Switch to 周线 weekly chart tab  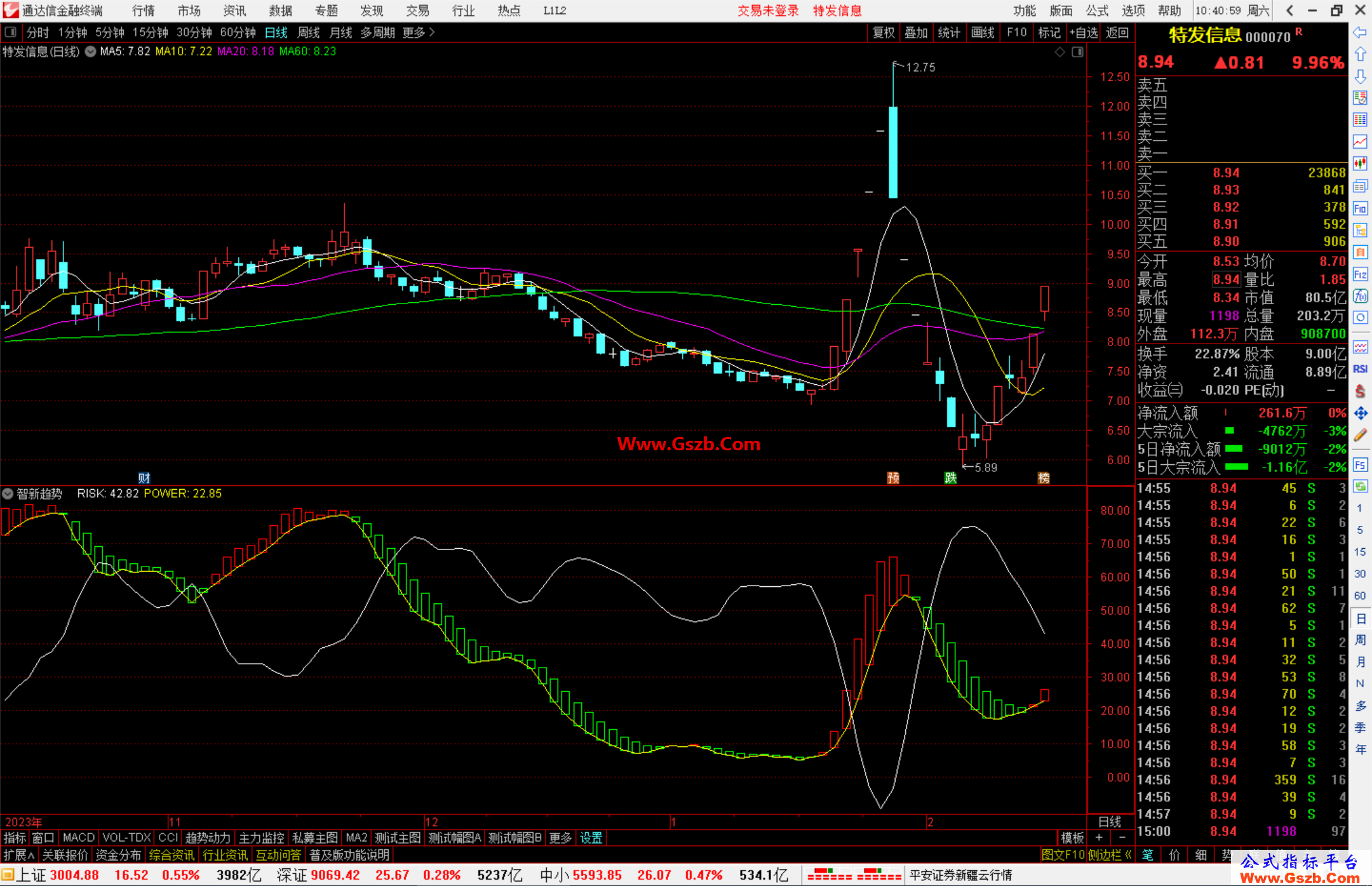tap(309, 32)
